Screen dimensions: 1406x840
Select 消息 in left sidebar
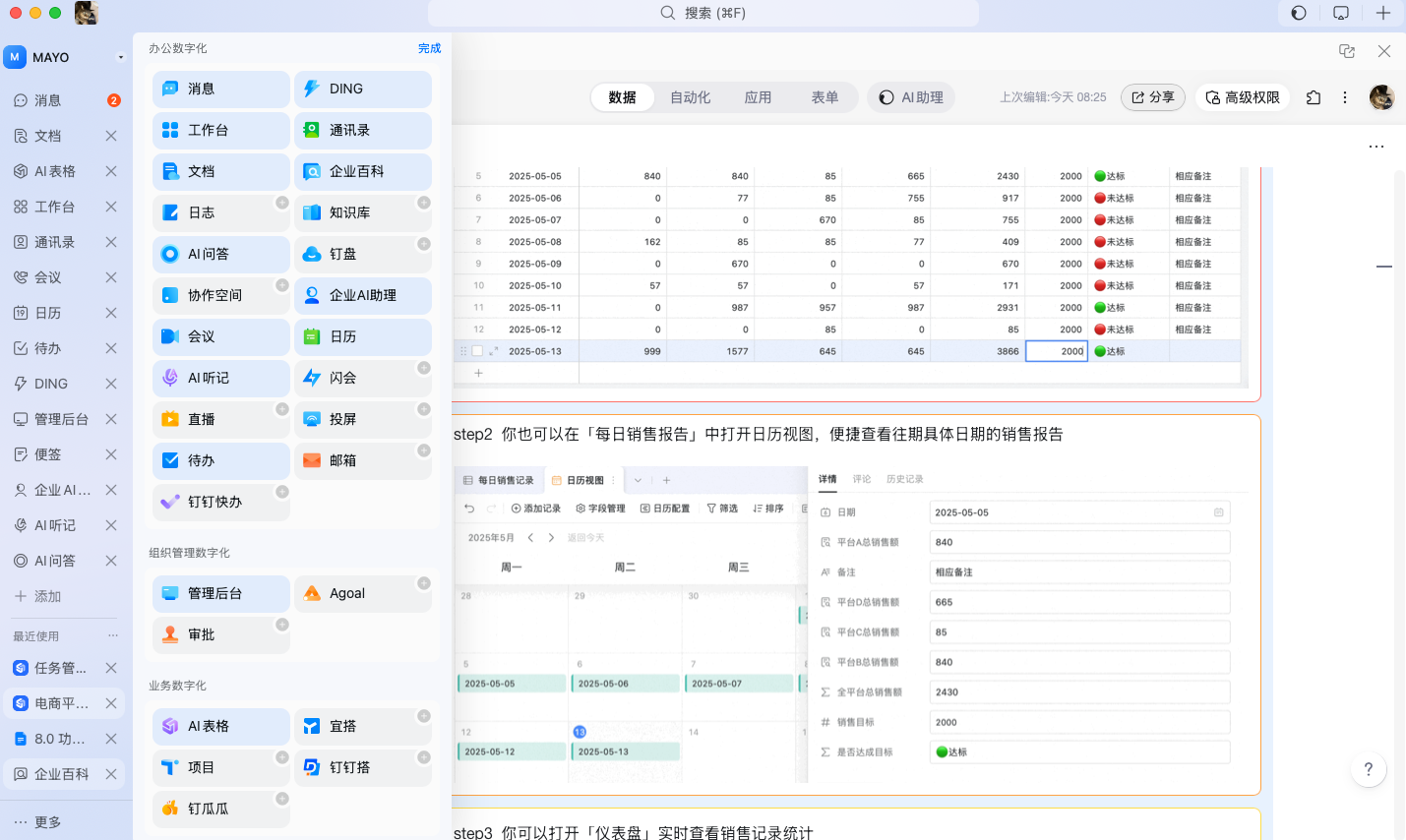[x=65, y=100]
